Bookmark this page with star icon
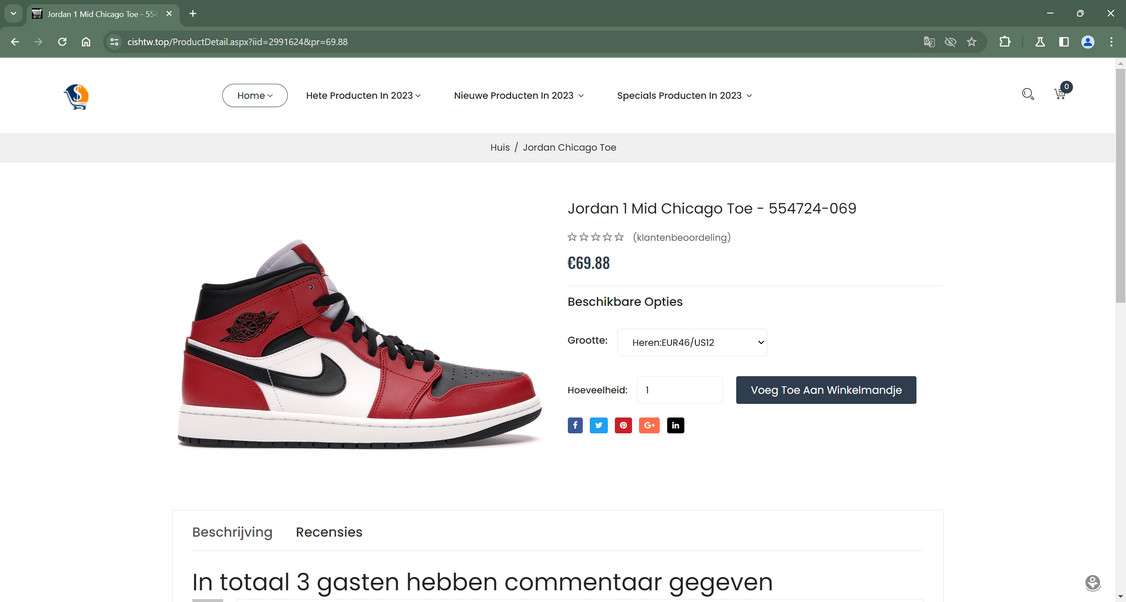The image size is (1126, 602). tap(972, 42)
